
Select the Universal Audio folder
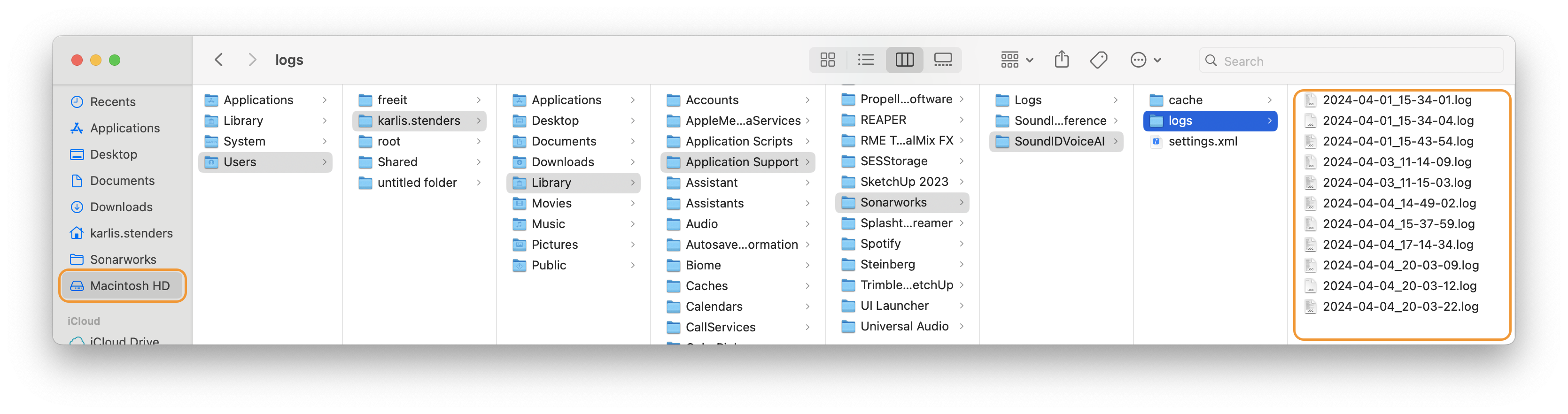pyautogui.click(x=902, y=326)
